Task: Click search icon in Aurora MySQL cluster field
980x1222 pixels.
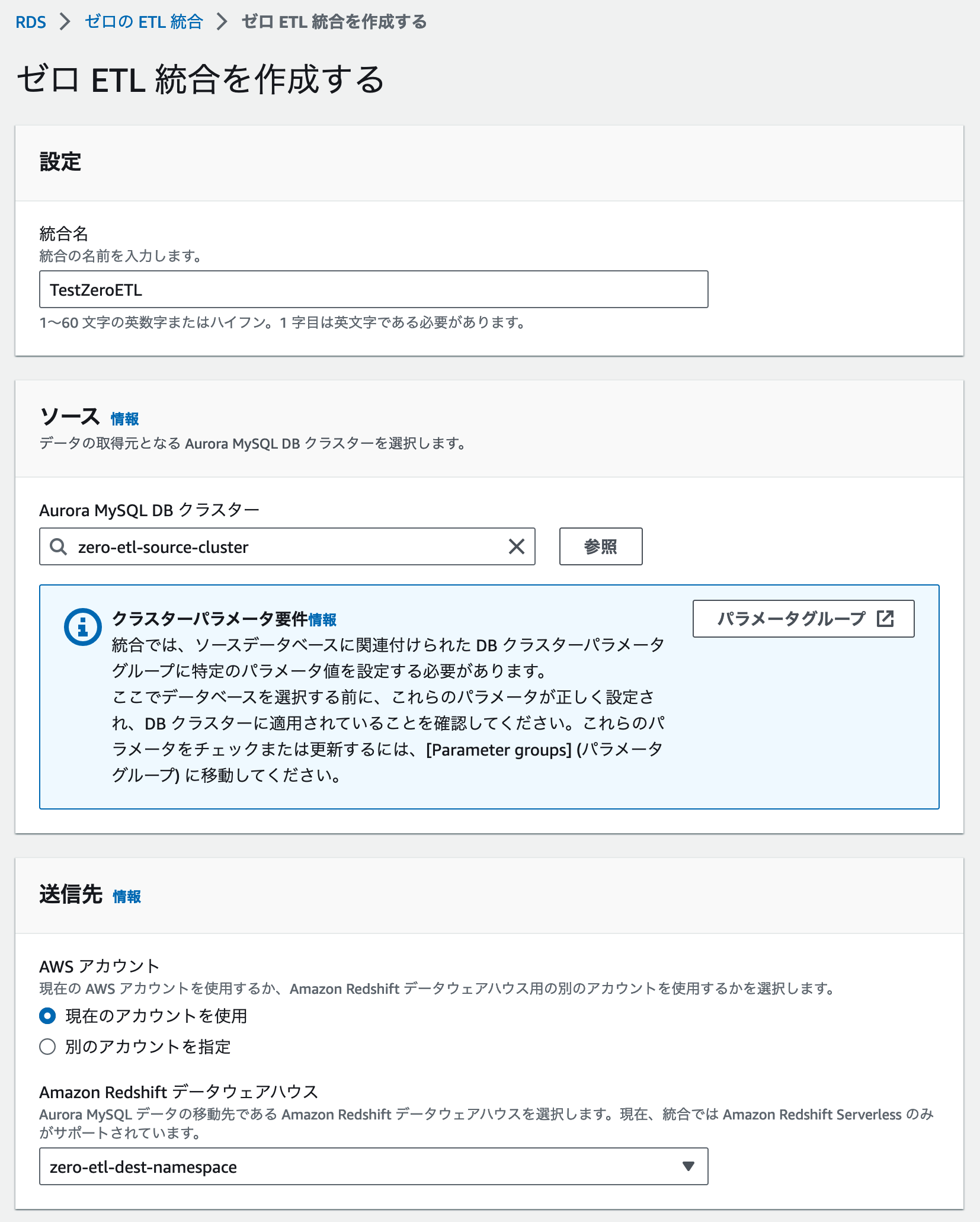Action: tap(58, 546)
